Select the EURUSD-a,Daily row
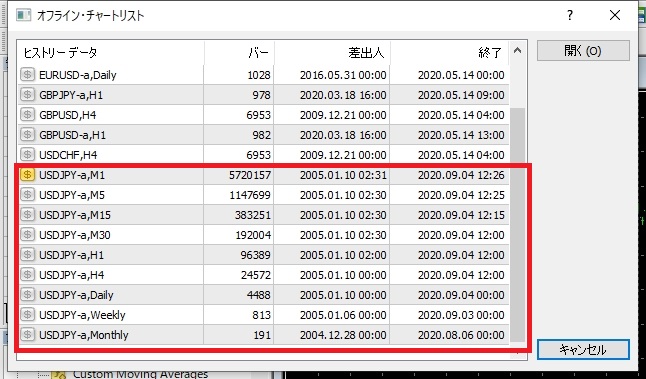This screenshot has width=646, height=379. (263, 75)
